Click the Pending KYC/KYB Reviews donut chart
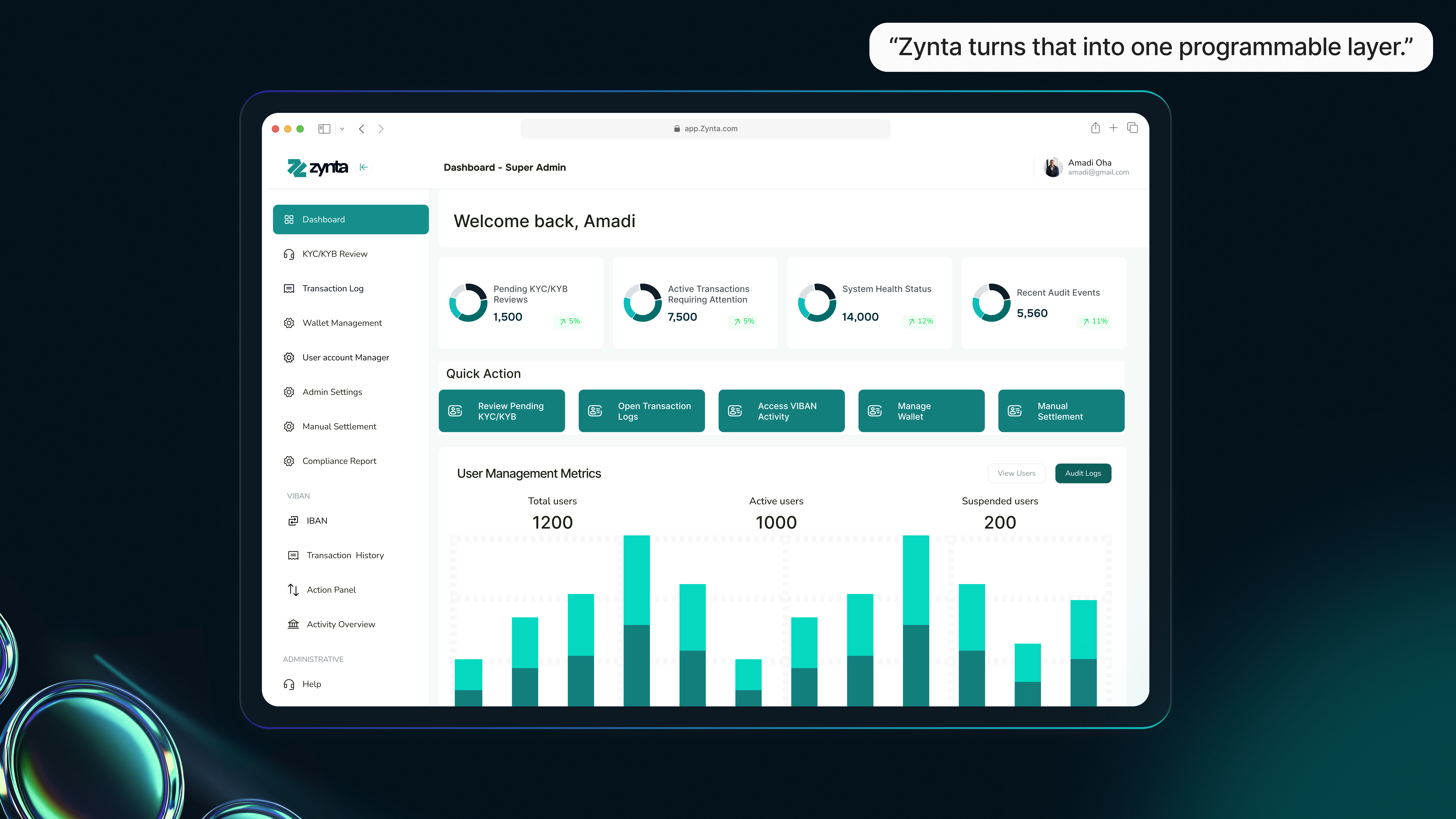 tap(468, 302)
